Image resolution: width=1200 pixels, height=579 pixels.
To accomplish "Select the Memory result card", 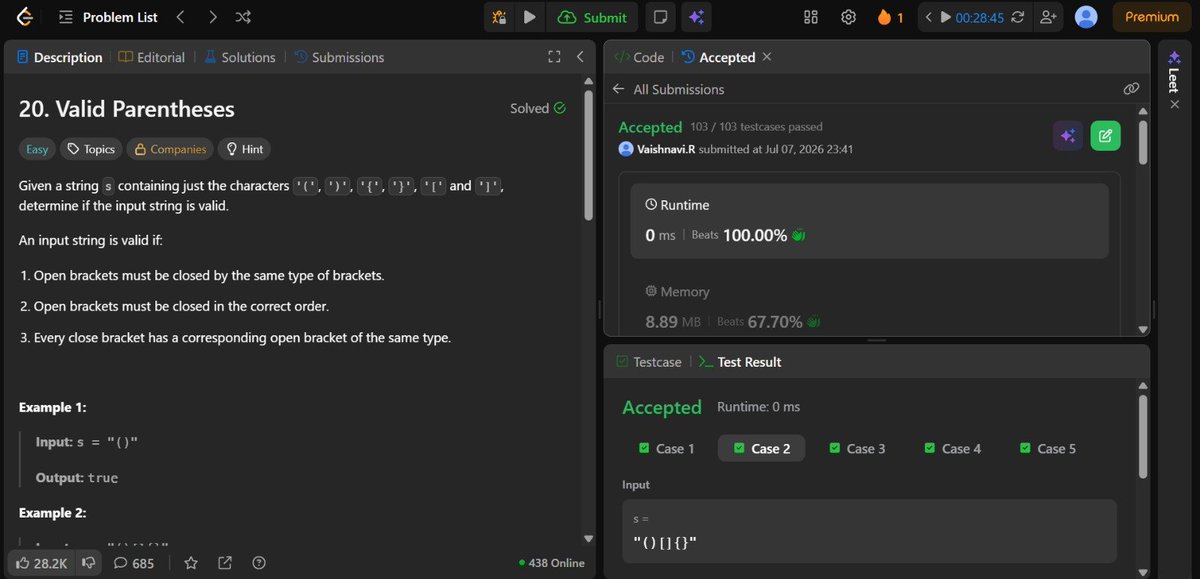I will click(868, 303).
